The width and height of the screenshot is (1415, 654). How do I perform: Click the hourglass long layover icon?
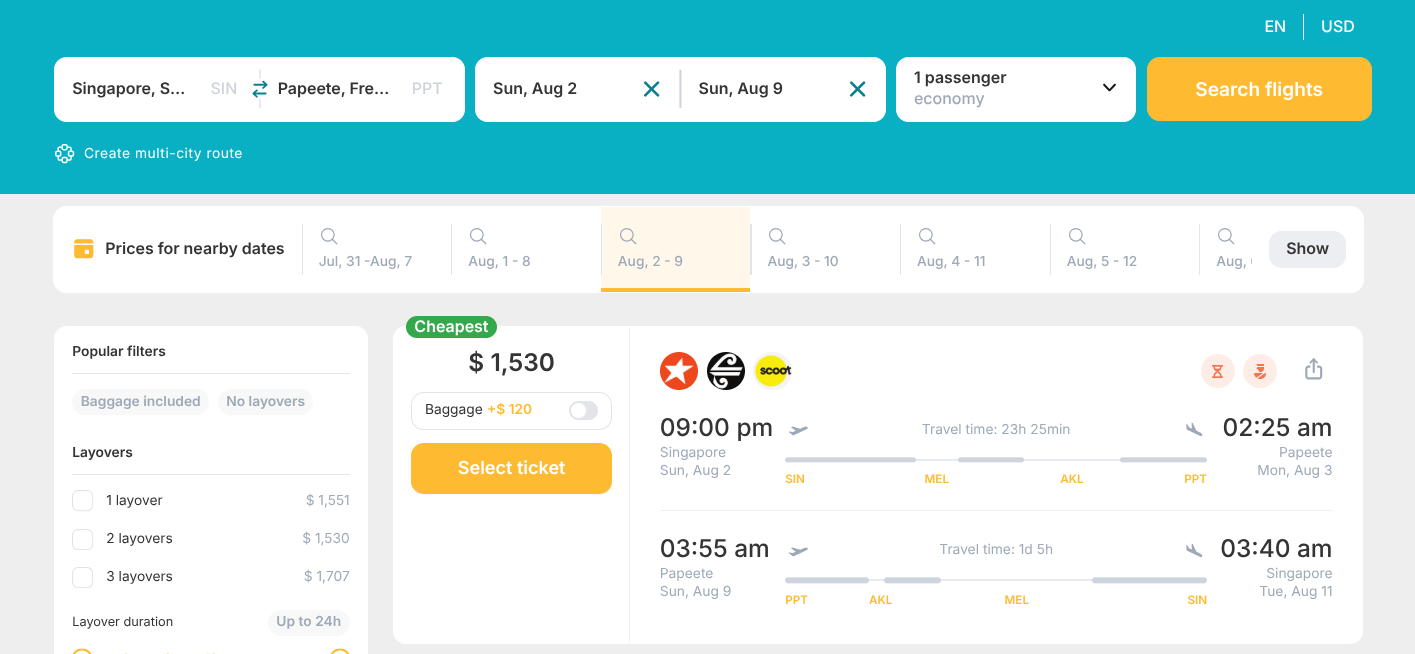(1217, 371)
